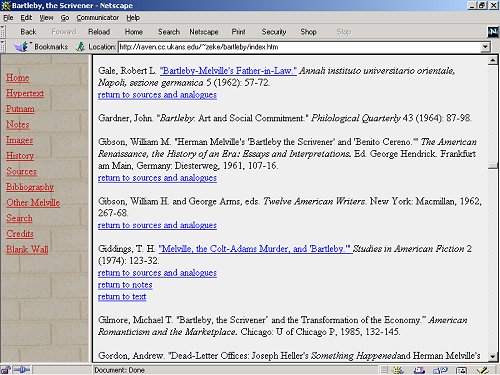Collapse the location toolbar handle
The height and width of the screenshot is (375, 500).
click(3, 47)
